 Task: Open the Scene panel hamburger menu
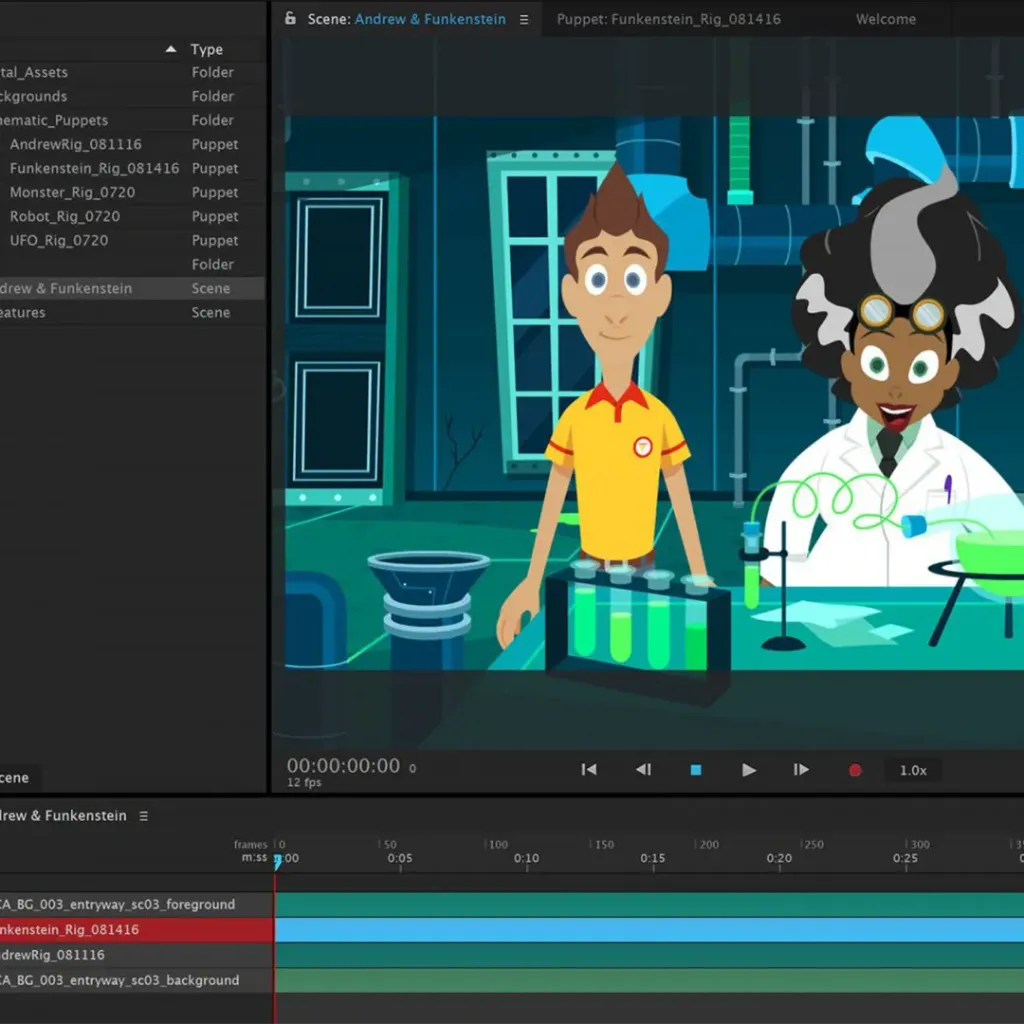click(524, 20)
